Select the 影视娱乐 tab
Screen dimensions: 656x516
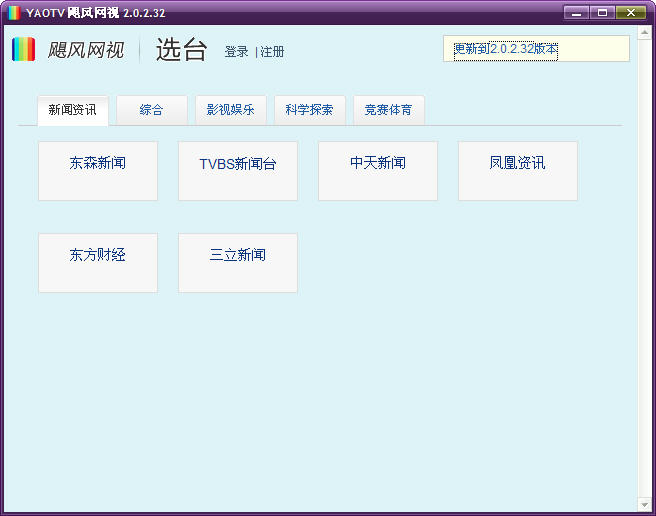point(231,110)
